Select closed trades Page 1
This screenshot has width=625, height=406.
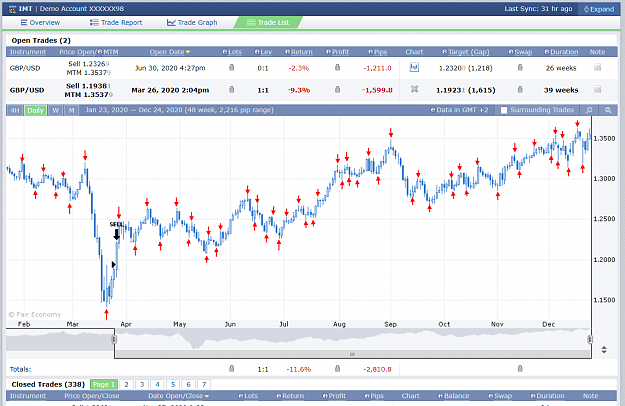[x=104, y=384]
